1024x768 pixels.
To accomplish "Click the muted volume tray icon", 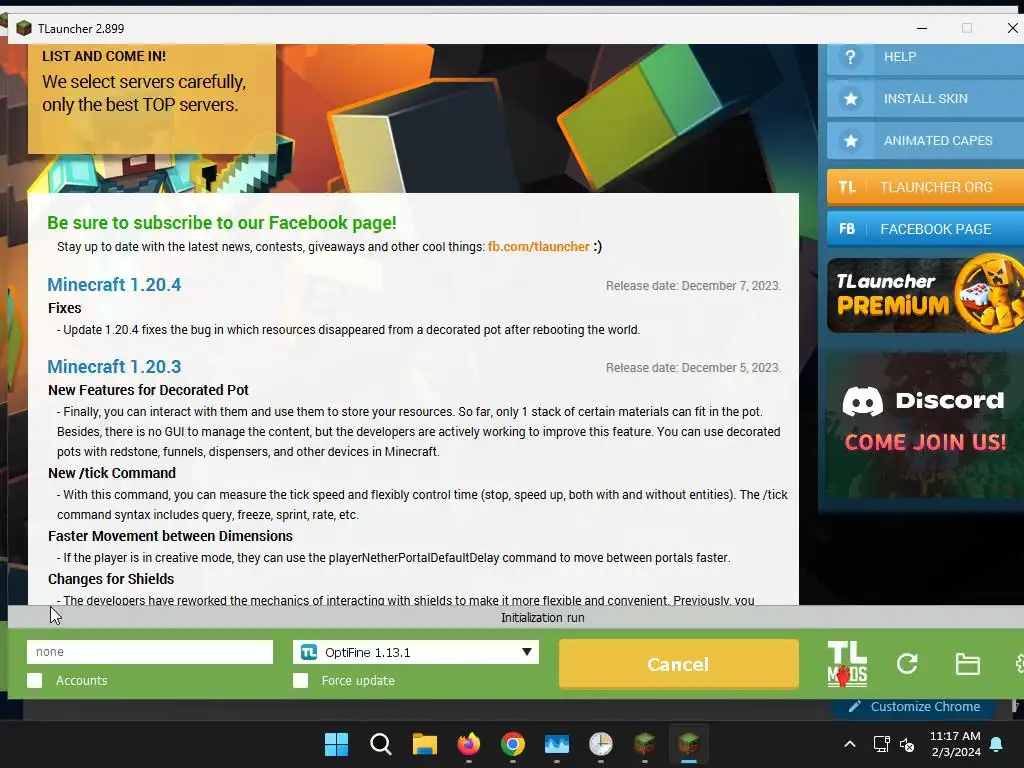I will pyautogui.click(x=907, y=744).
